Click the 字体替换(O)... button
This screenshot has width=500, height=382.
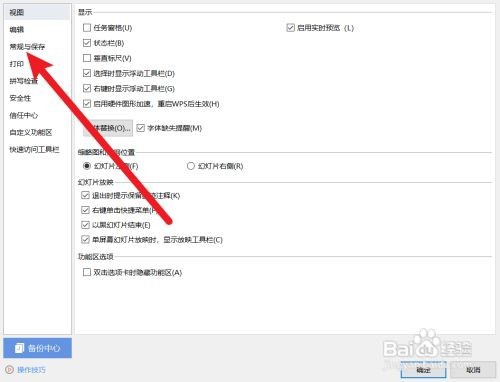click(108, 128)
